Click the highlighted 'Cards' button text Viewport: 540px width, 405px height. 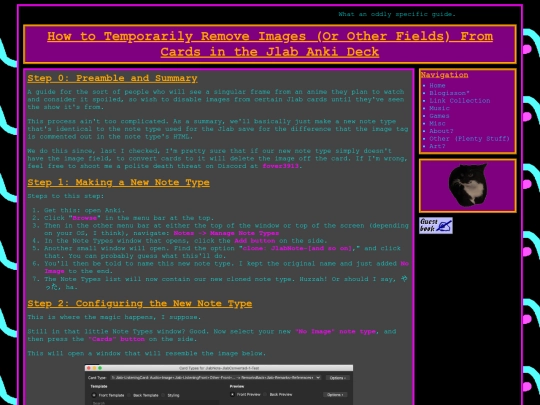pos(116,339)
